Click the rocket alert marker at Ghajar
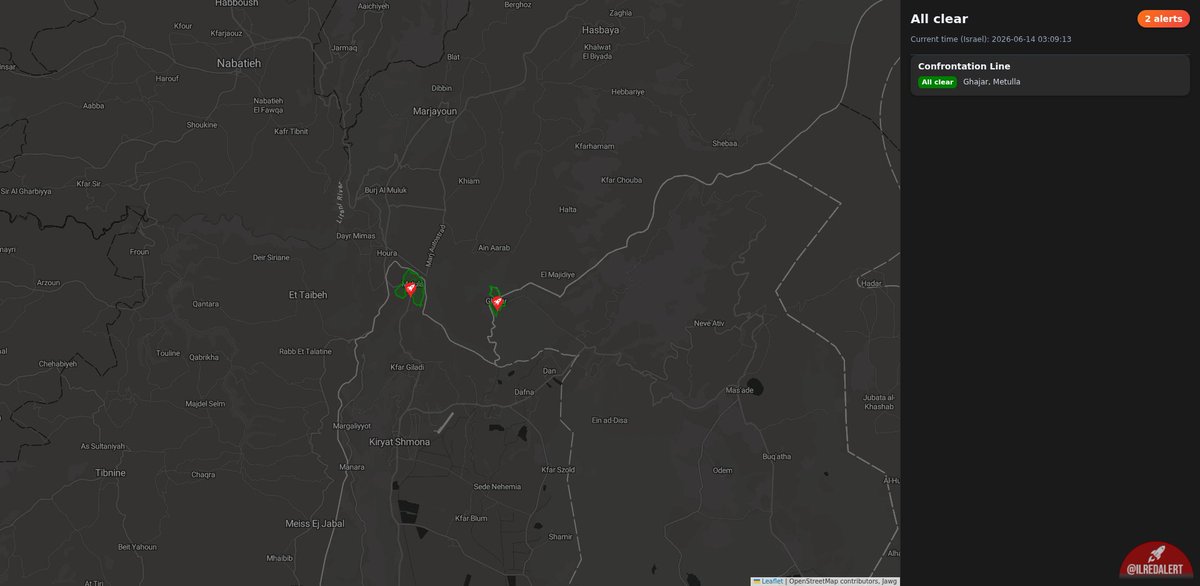The width and height of the screenshot is (1200, 586). (x=497, y=301)
